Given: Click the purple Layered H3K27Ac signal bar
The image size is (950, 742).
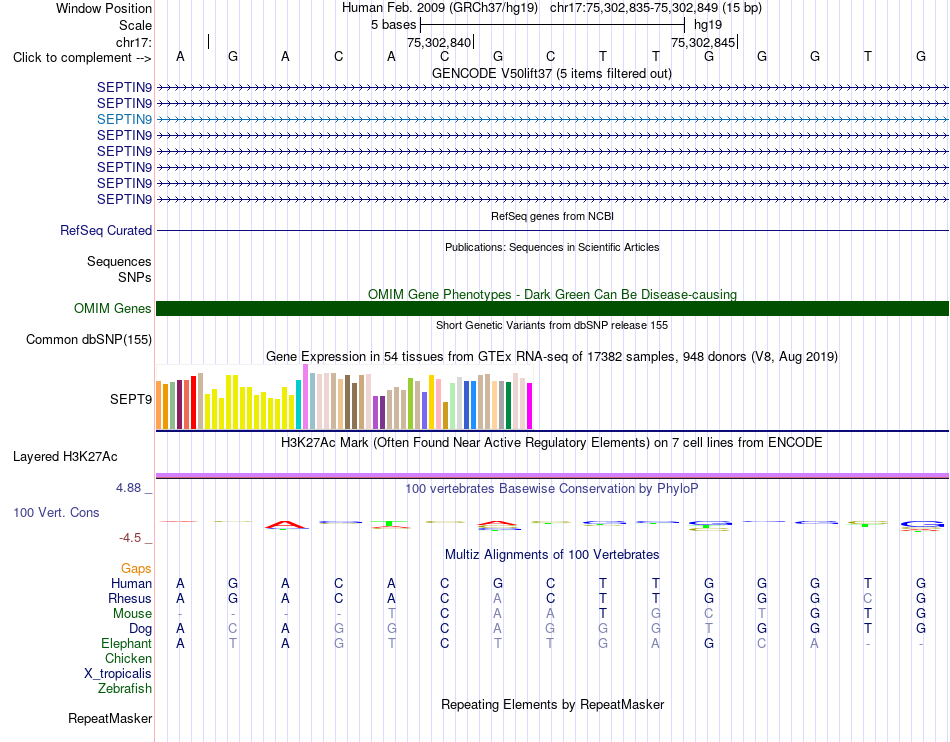Looking at the screenshot, I should (x=552, y=475).
